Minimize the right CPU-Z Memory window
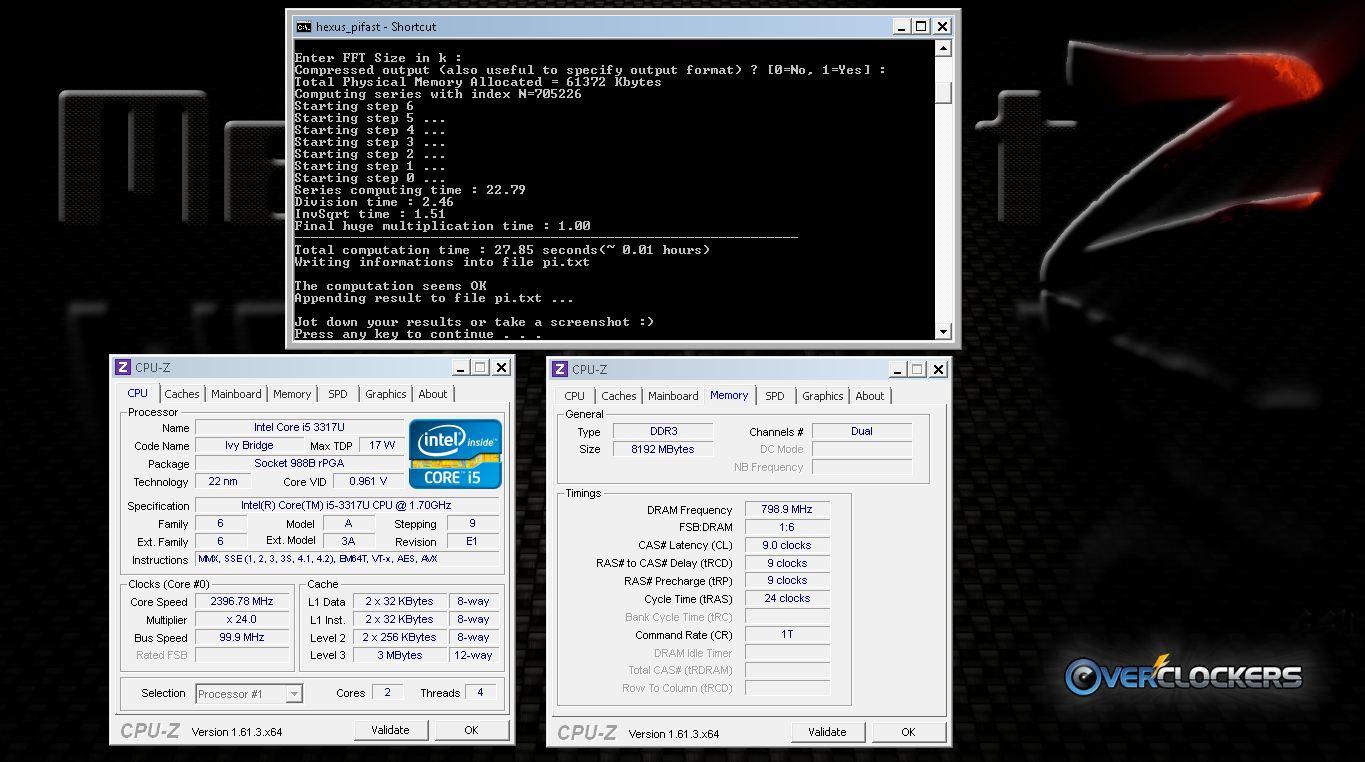The height and width of the screenshot is (762, 1365). [x=897, y=369]
